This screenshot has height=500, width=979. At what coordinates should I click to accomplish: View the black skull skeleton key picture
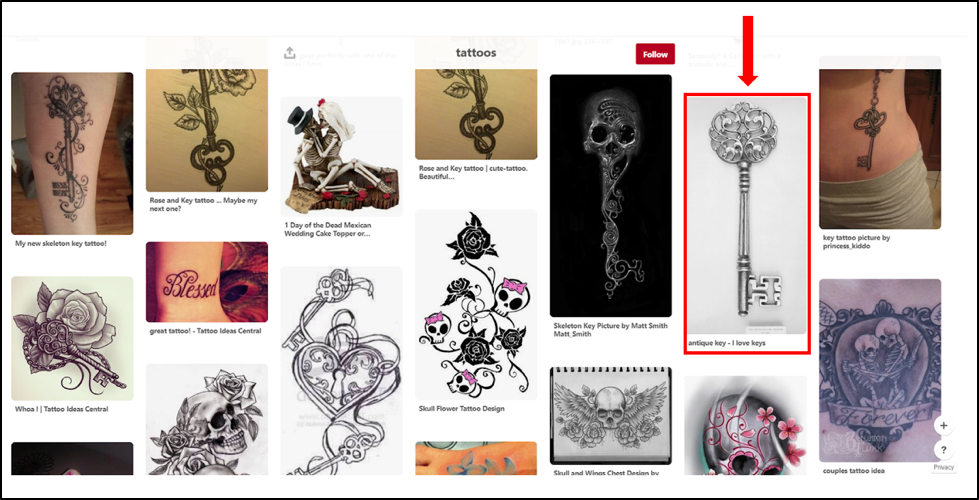(x=611, y=196)
